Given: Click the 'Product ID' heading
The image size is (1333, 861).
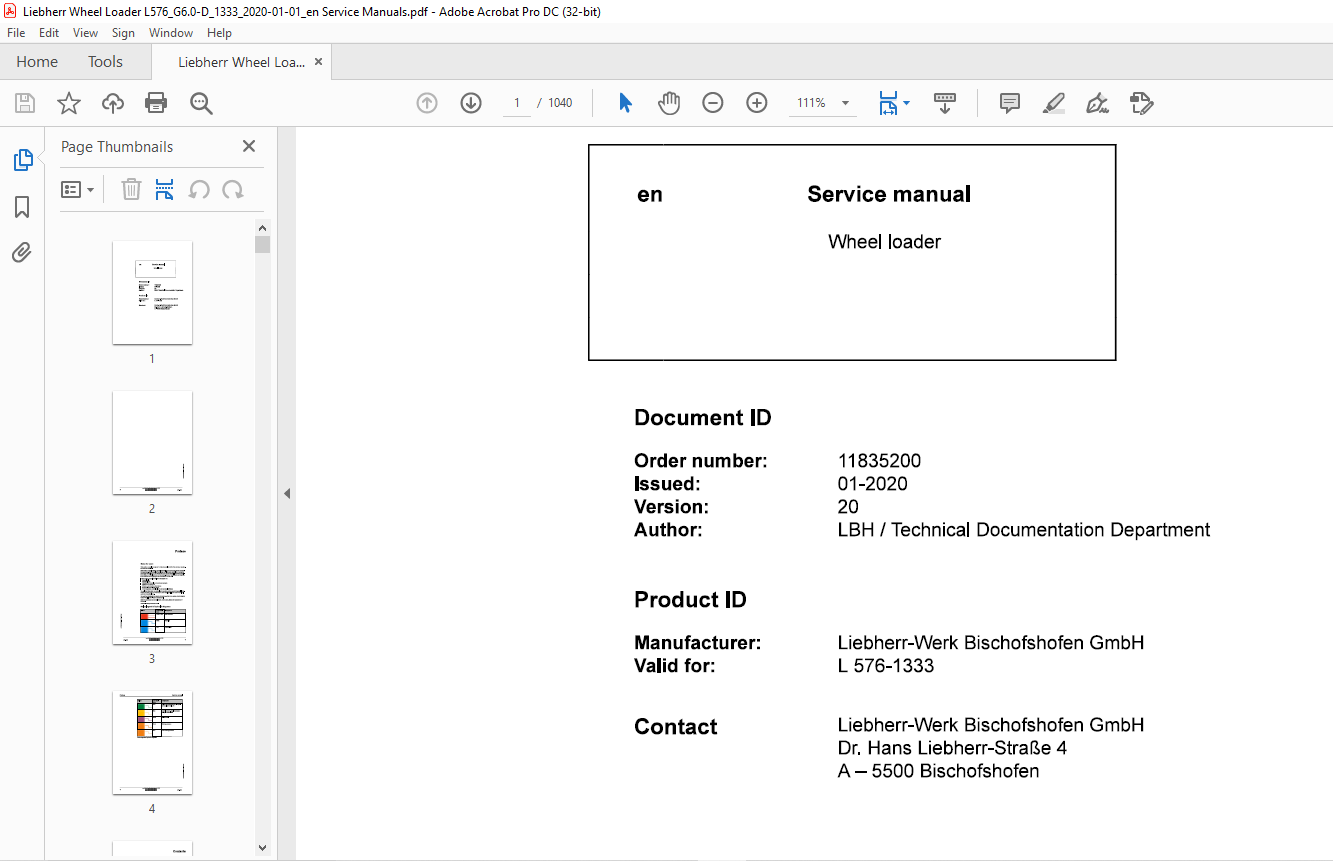Looking at the screenshot, I should coord(690,600).
